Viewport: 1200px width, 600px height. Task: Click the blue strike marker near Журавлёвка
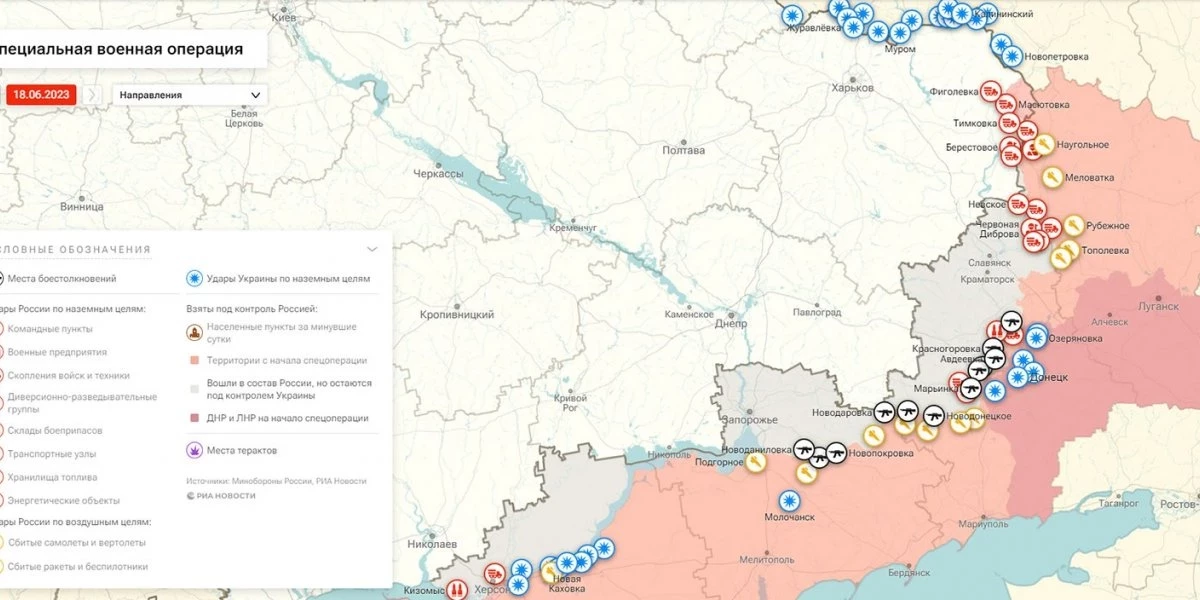[x=792, y=15]
